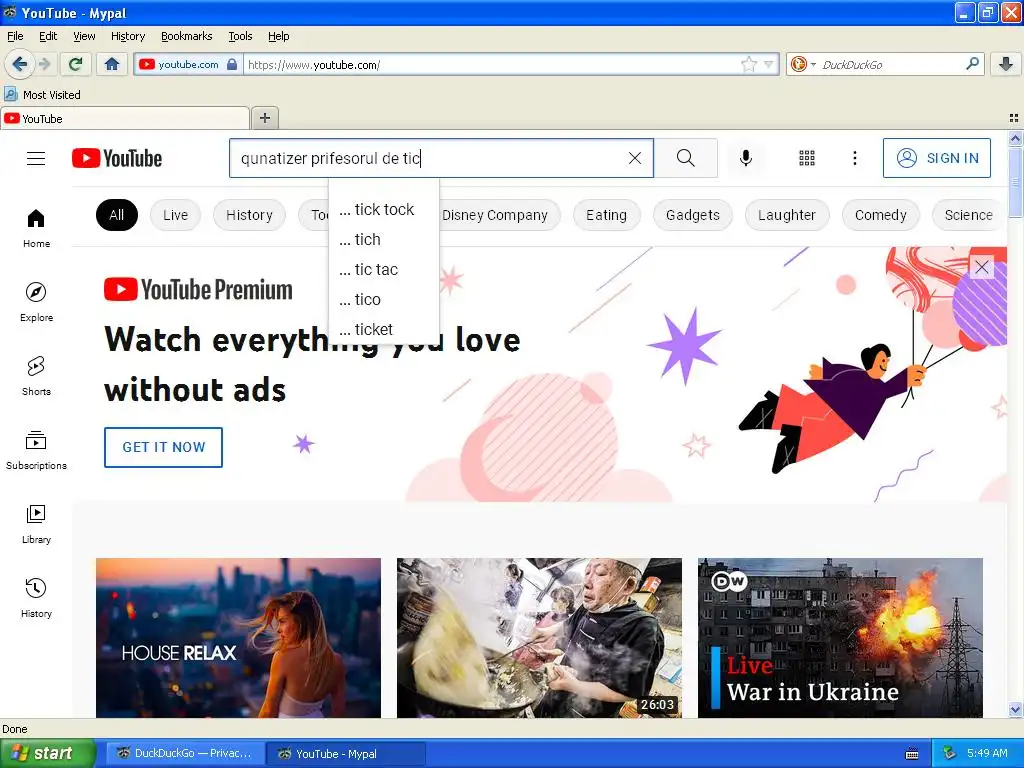Click the page scrollbar down arrow
This screenshot has width=1024, height=768.
coord(1015,709)
